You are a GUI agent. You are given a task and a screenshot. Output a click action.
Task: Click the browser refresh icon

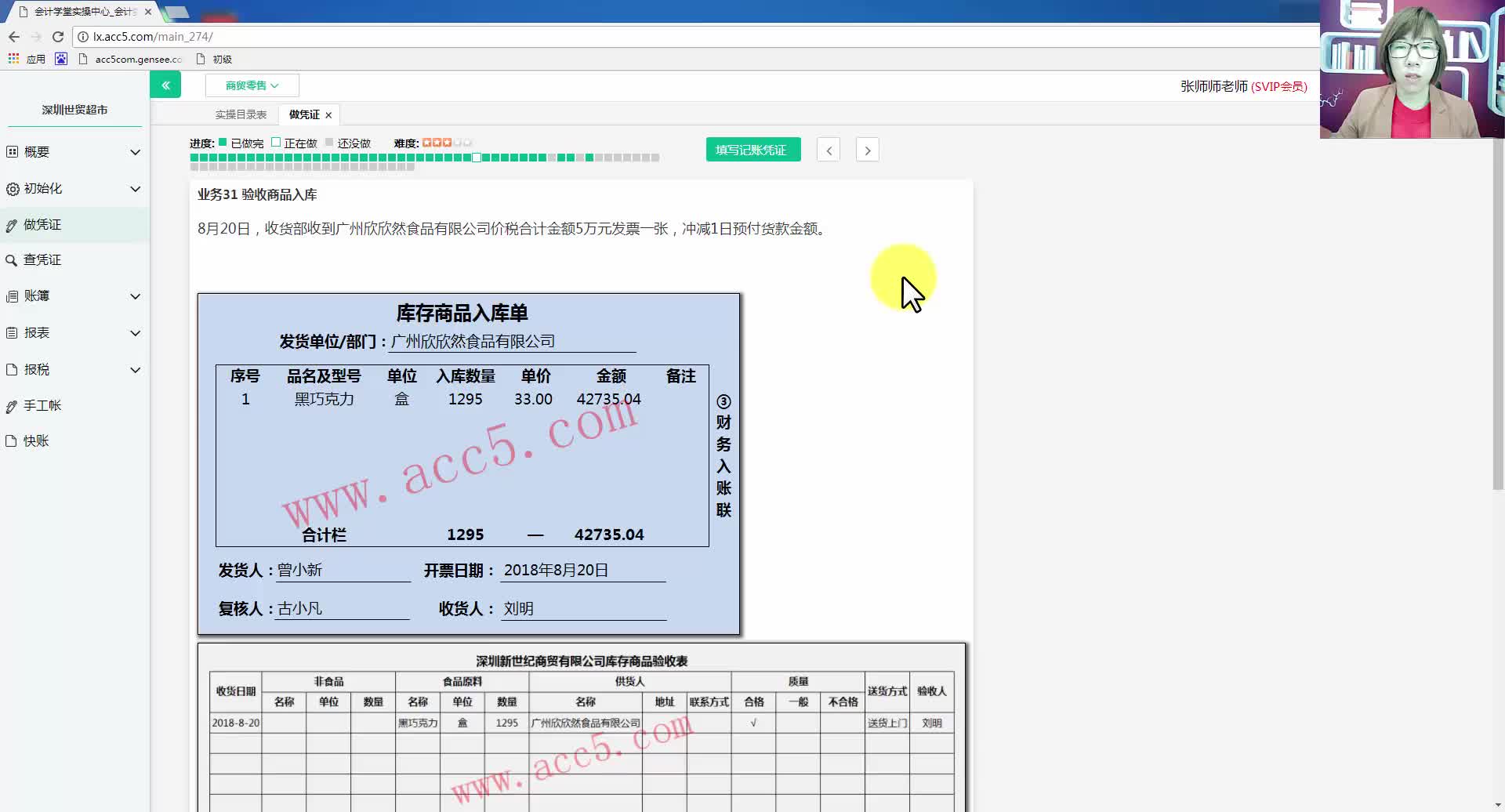tap(57, 36)
